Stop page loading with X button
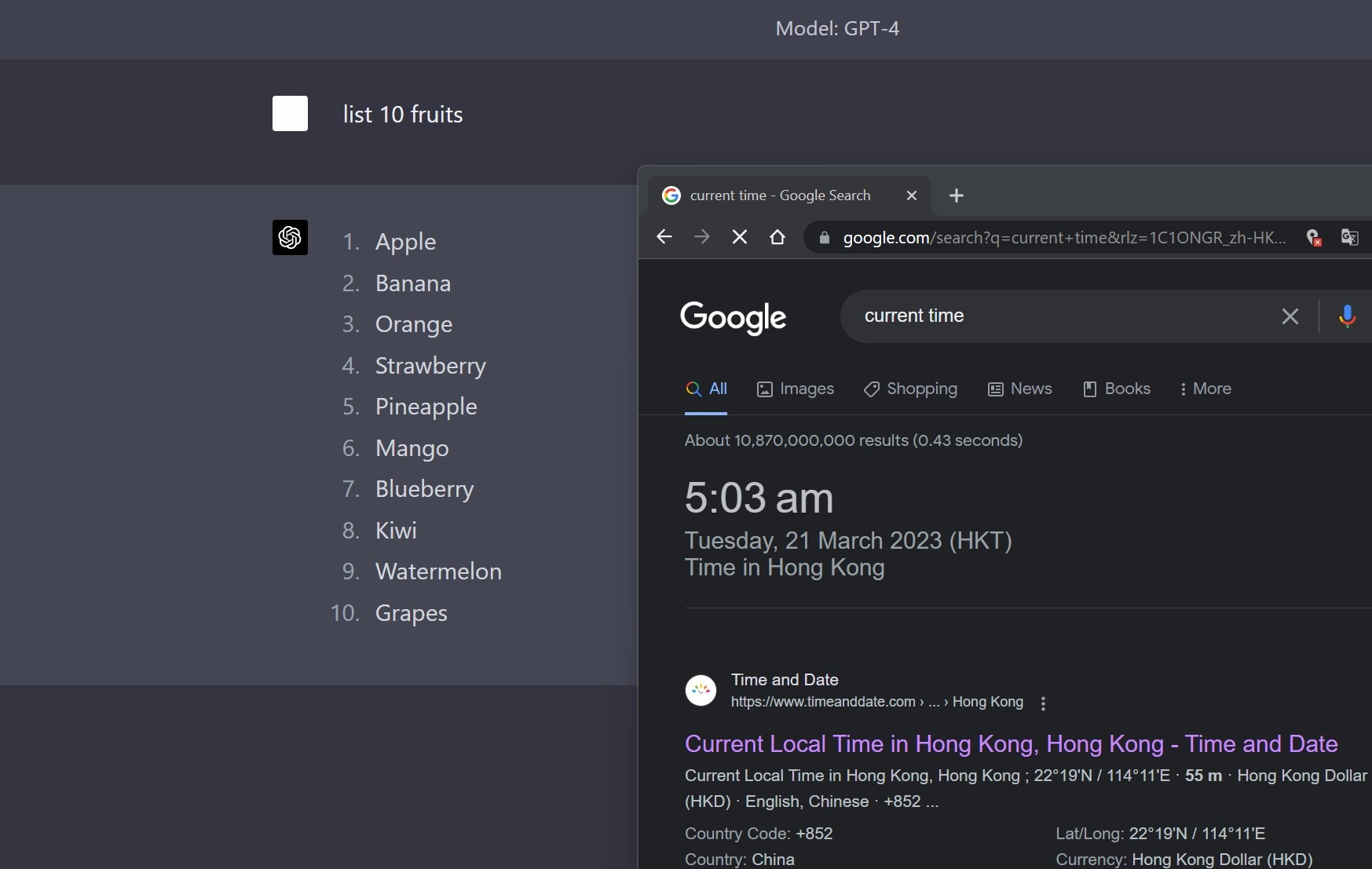The height and width of the screenshot is (869, 1372). pyautogui.click(x=740, y=237)
